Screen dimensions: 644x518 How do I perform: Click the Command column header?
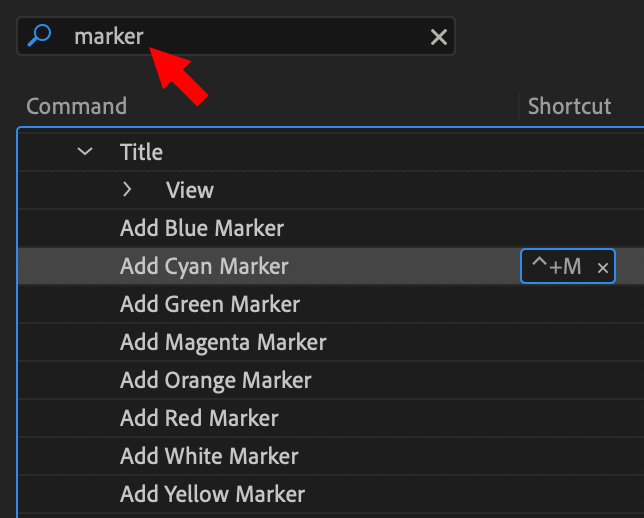[x=76, y=106]
